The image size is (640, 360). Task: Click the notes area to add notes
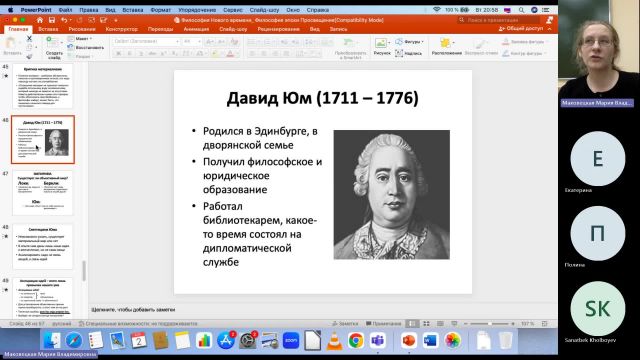322,309
